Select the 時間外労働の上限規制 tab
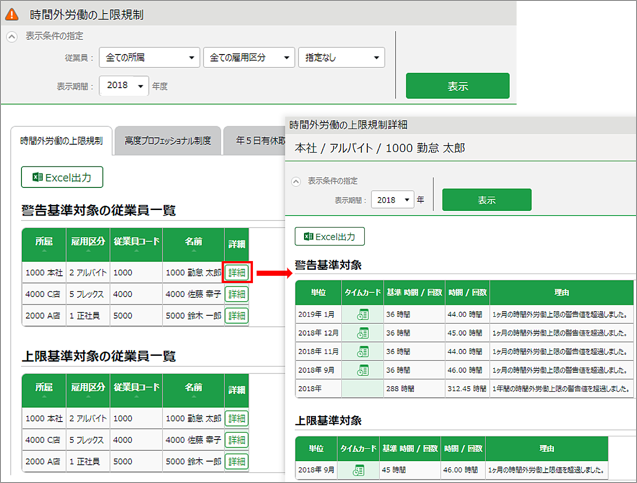 [61, 141]
